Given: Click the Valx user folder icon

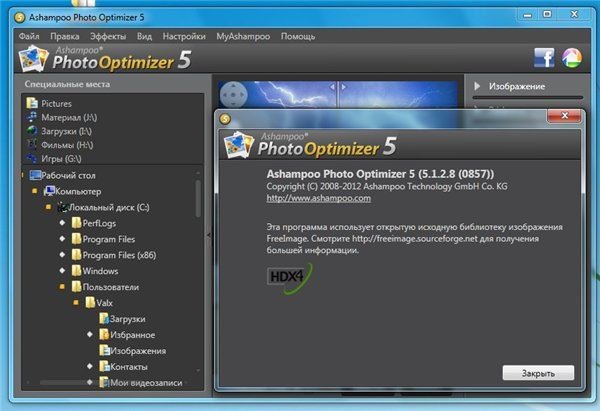Looking at the screenshot, I should (90, 303).
